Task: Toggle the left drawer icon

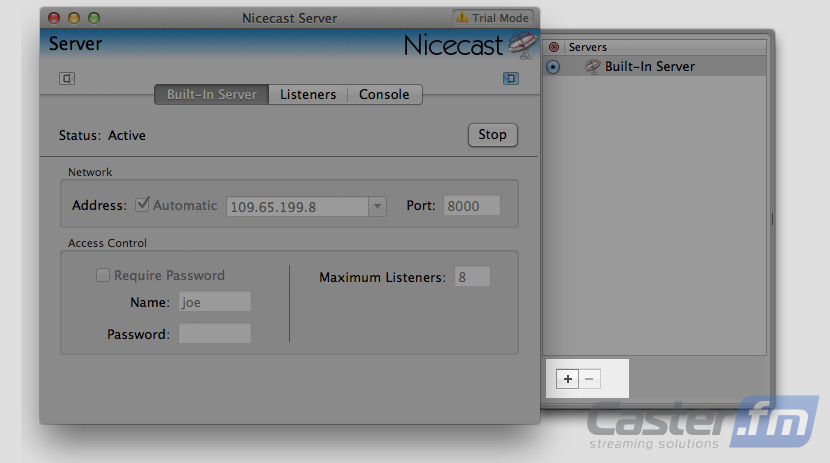Action: (x=67, y=78)
